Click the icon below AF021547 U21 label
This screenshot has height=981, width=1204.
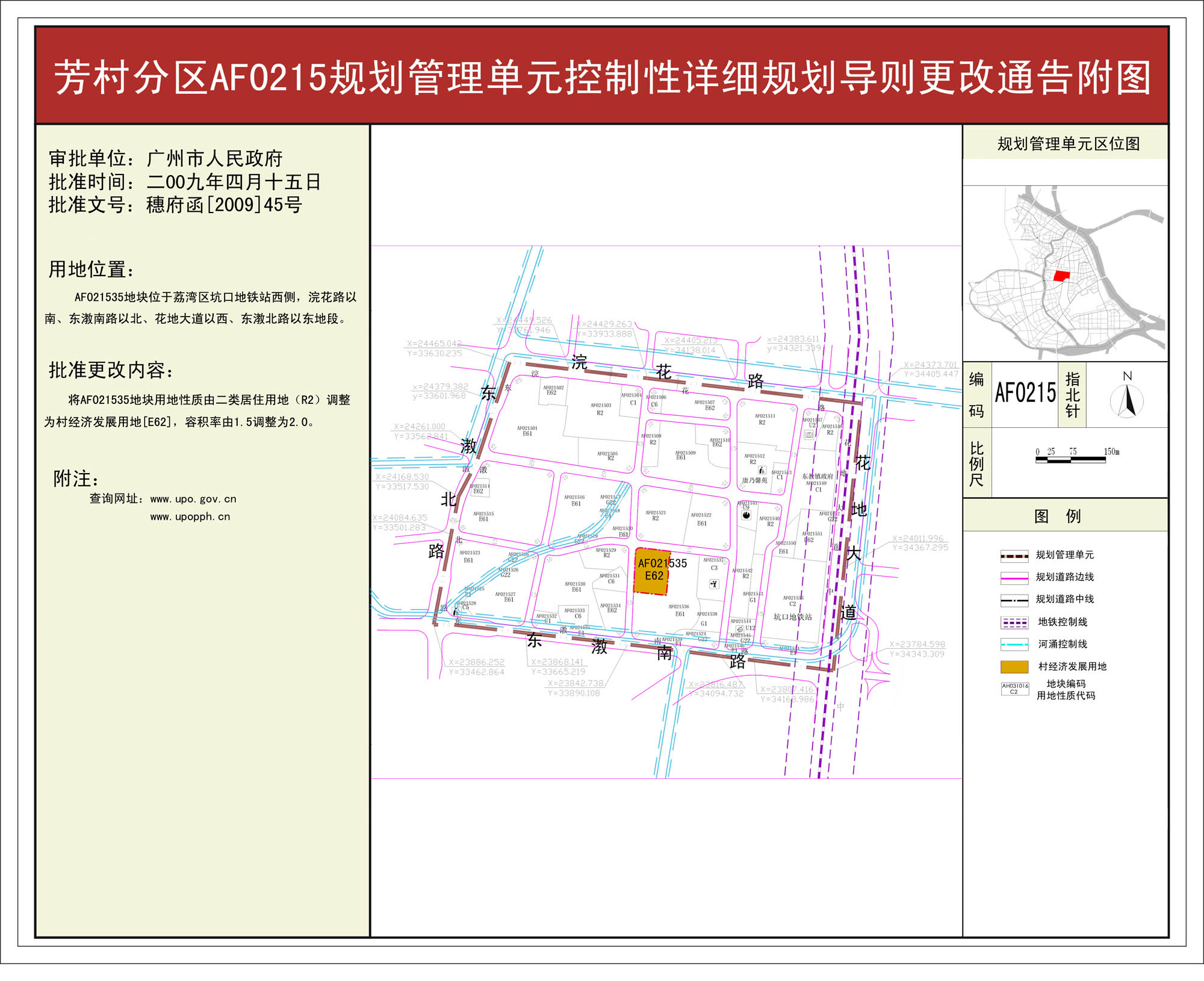tap(809, 434)
